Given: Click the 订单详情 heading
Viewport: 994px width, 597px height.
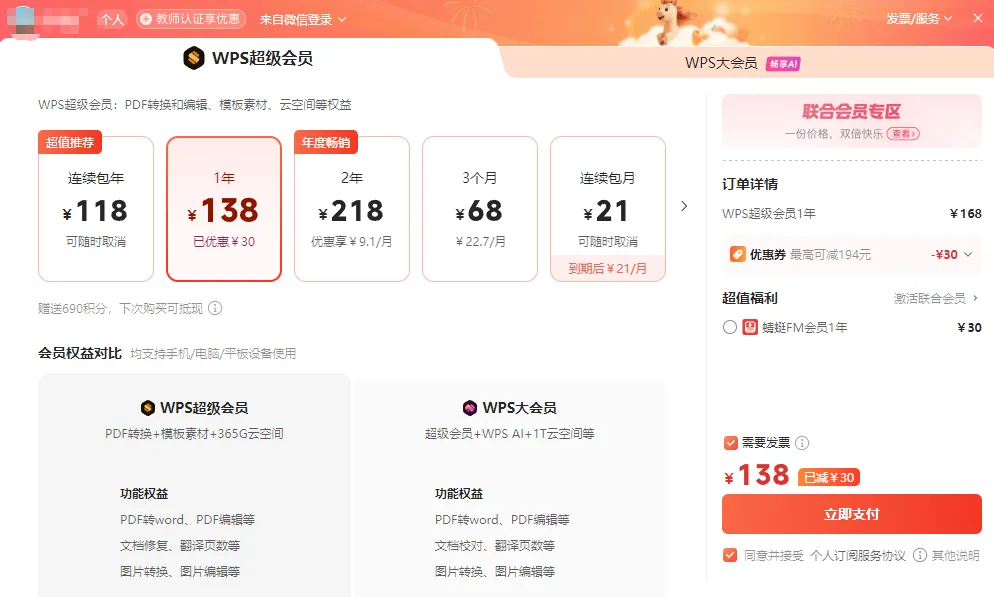Looking at the screenshot, I should 750,184.
